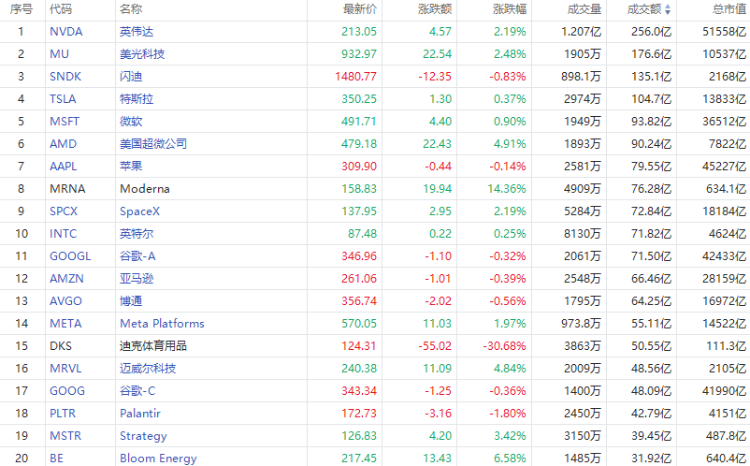The width and height of the screenshot is (750, 466).
Task: Open the Meta Platforms name link
Action: 162,324
